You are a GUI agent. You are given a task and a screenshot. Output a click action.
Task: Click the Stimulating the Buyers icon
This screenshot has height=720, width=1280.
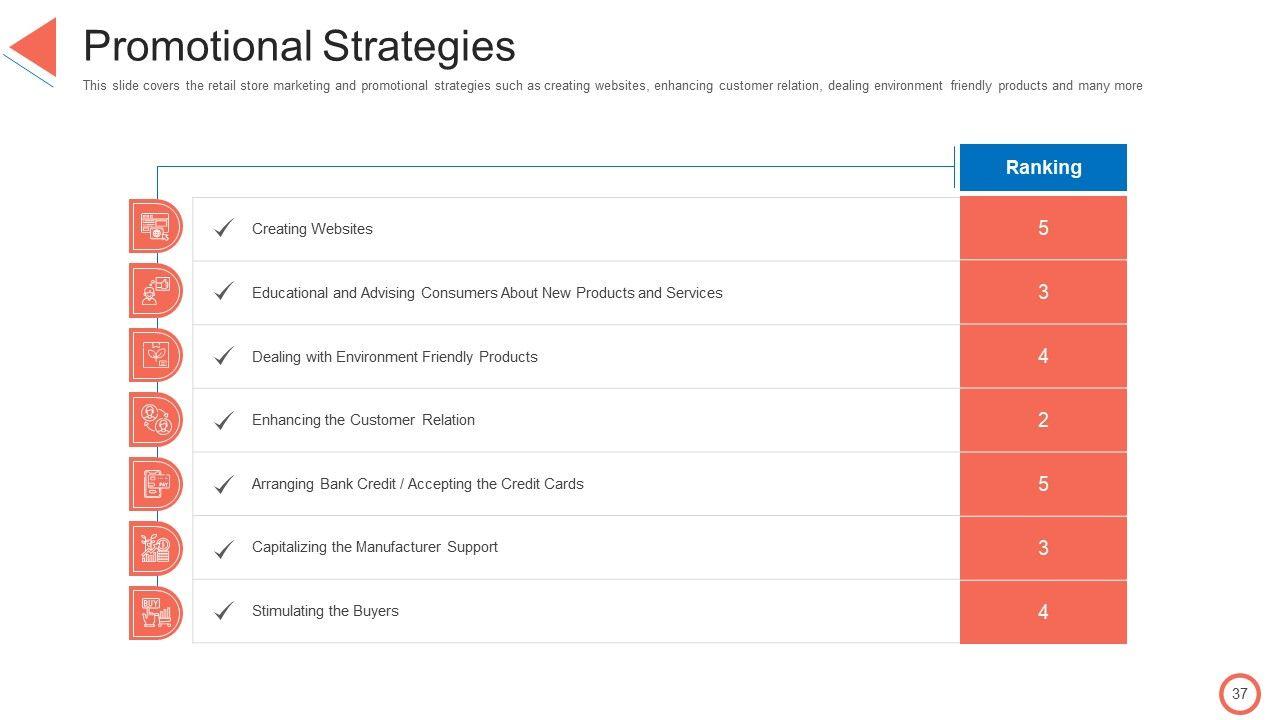point(155,611)
